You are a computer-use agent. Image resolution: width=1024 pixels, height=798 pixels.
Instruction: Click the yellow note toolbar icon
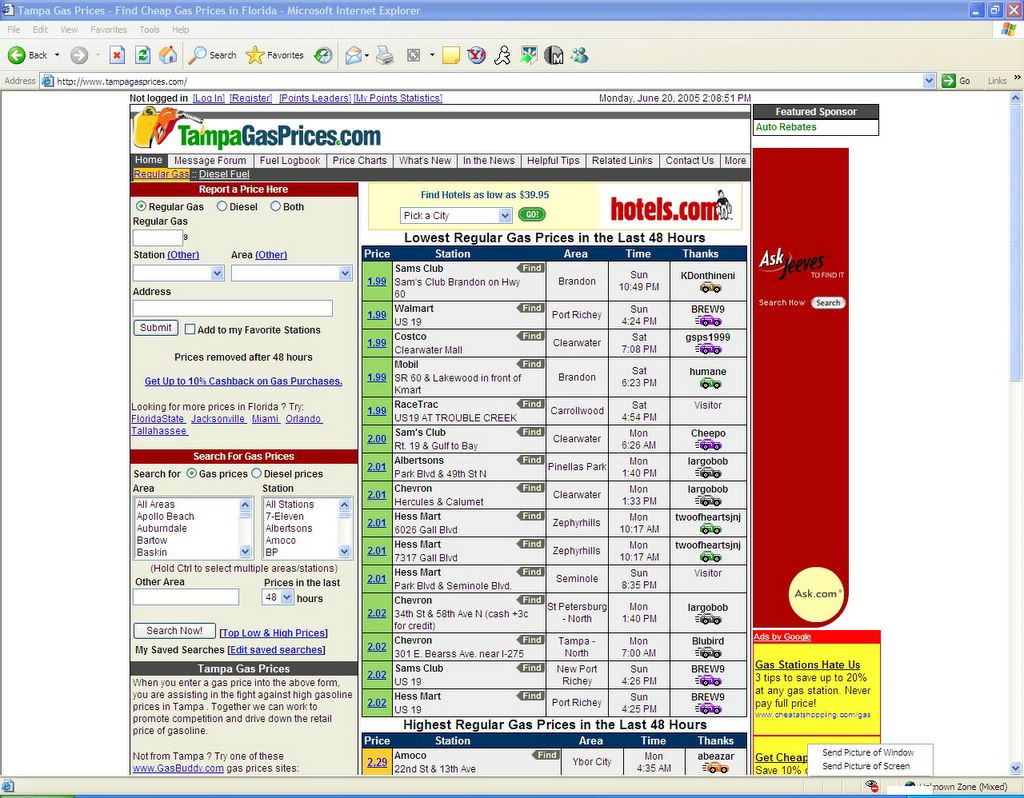click(x=451, y=56)
